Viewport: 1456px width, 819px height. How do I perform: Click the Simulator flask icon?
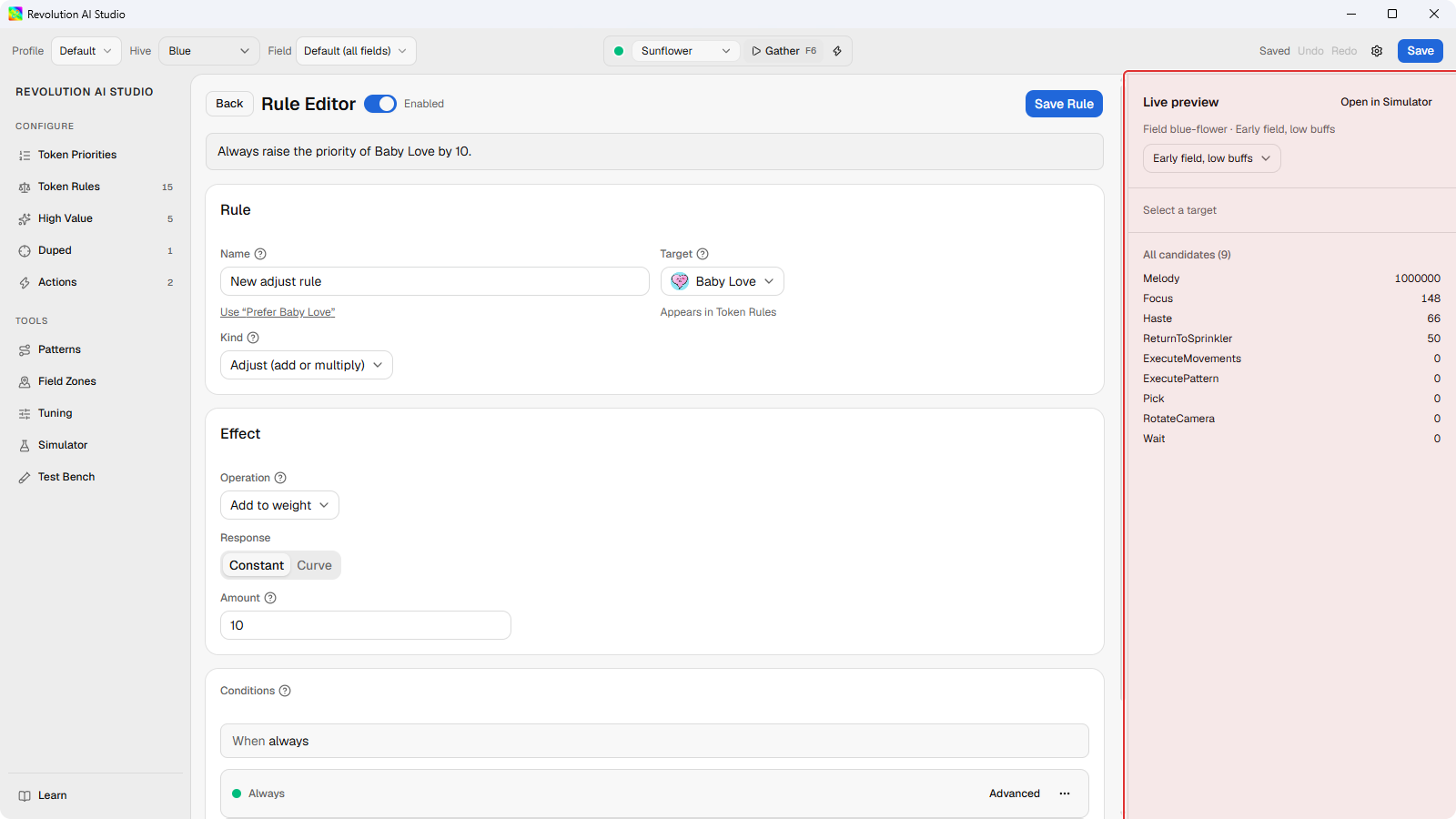pos(25,446)
